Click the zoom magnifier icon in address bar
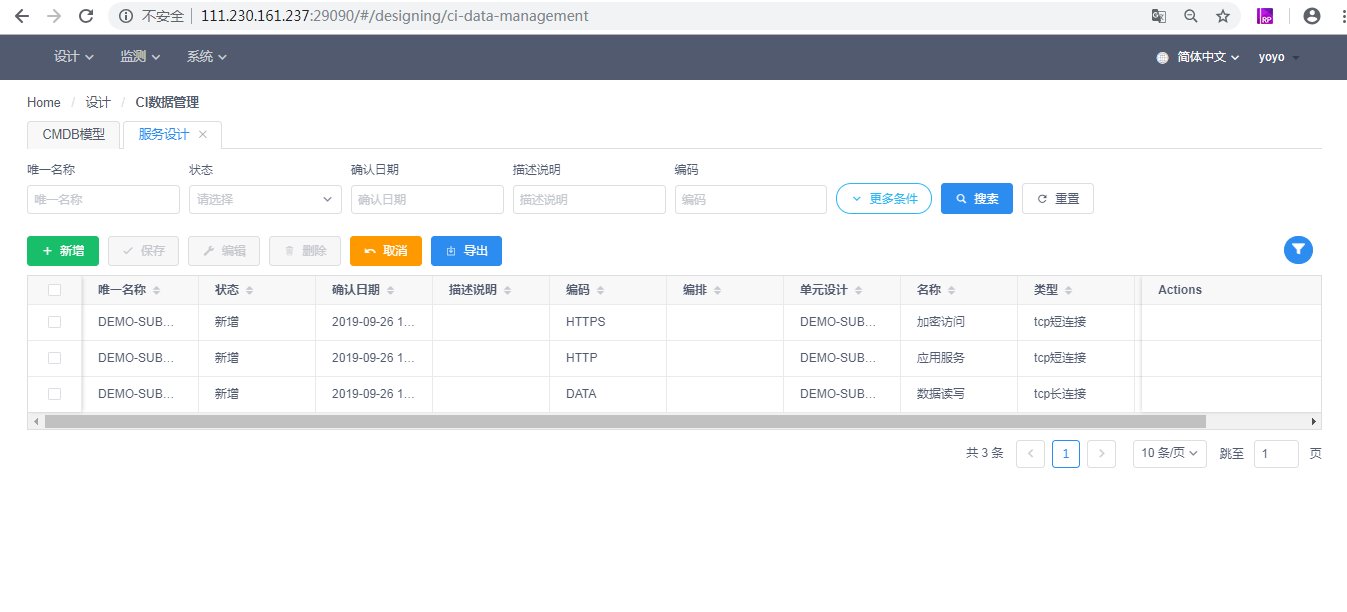This screenshot has width=1347, height=612. click(1191, 16)
